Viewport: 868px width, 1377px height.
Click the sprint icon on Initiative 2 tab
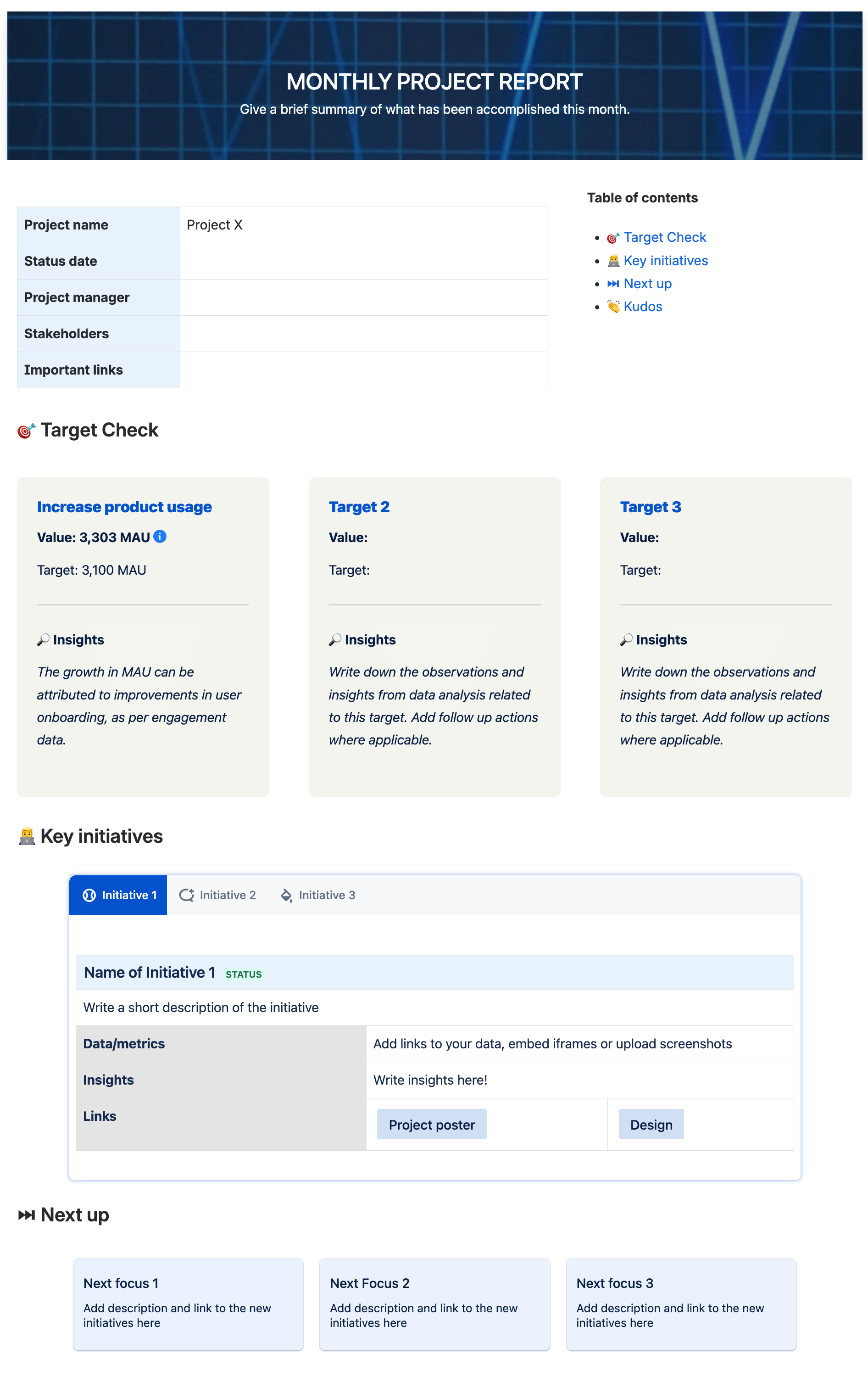186,895
